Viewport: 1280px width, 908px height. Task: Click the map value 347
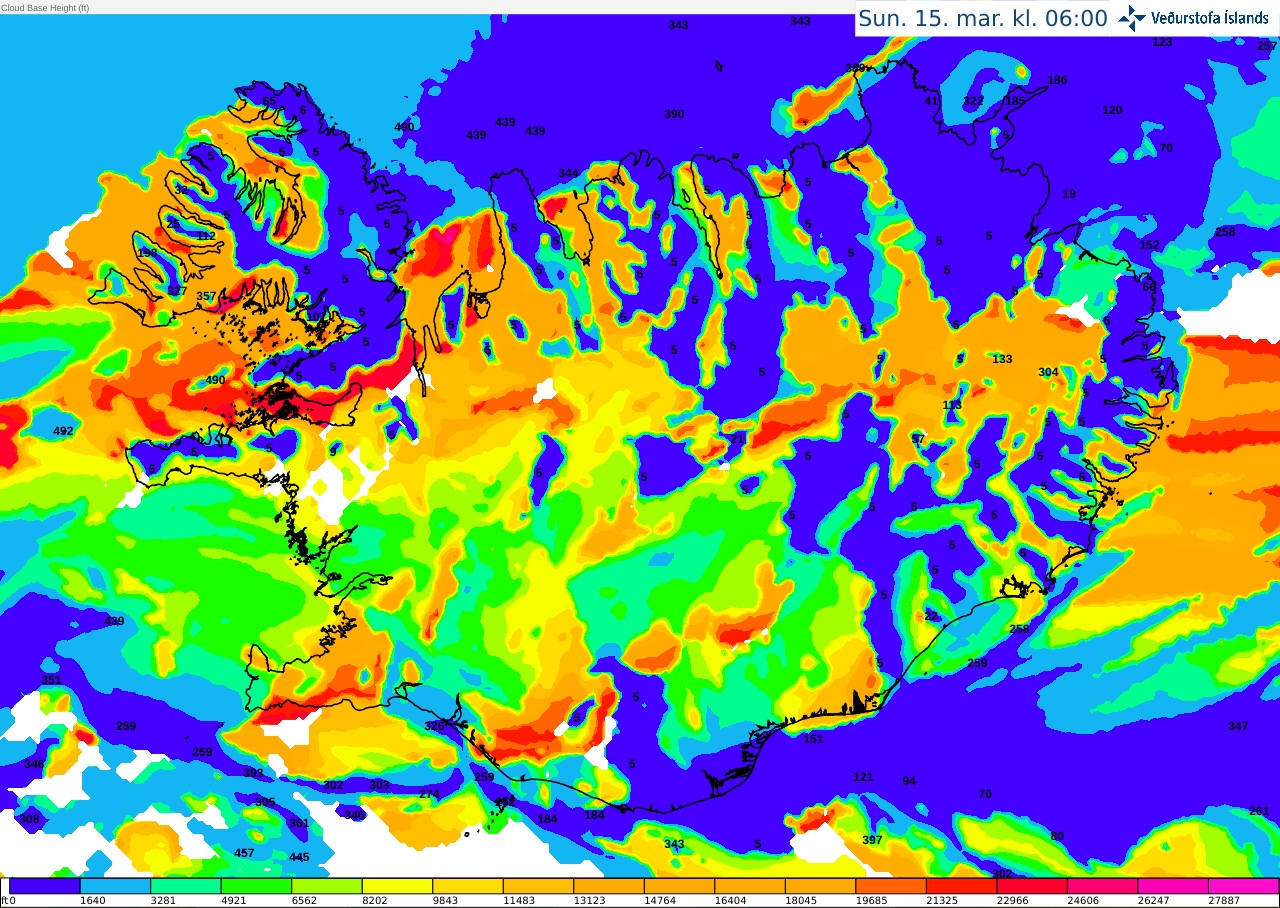tap(1238, 726)
